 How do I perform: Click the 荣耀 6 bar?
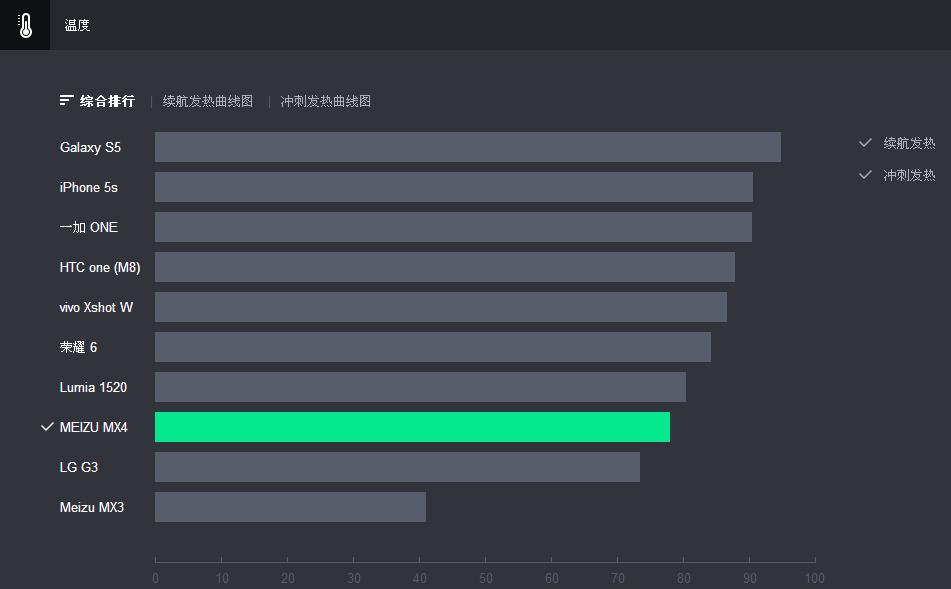tap(433, 347)
